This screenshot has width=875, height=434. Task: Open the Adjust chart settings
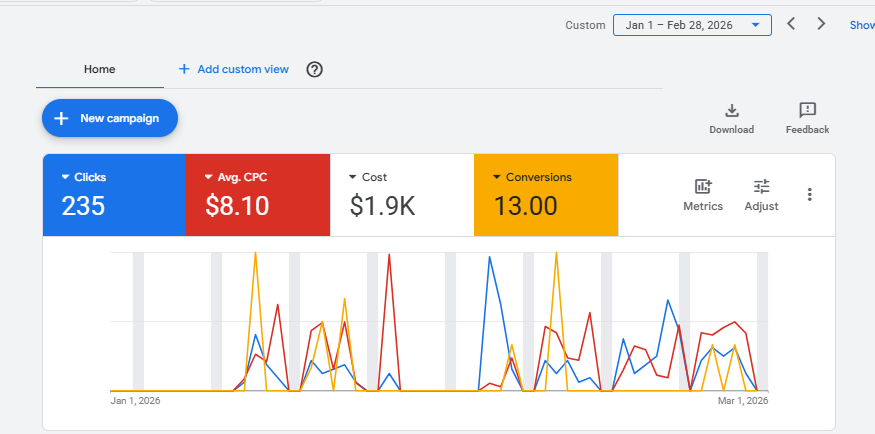[761, 195]
